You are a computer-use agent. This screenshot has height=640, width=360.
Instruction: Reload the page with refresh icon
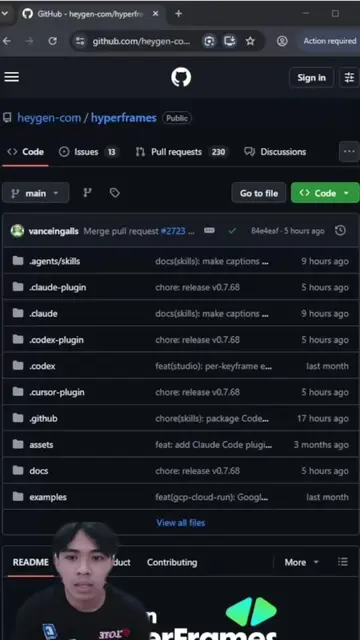click(x=52, y=41)
